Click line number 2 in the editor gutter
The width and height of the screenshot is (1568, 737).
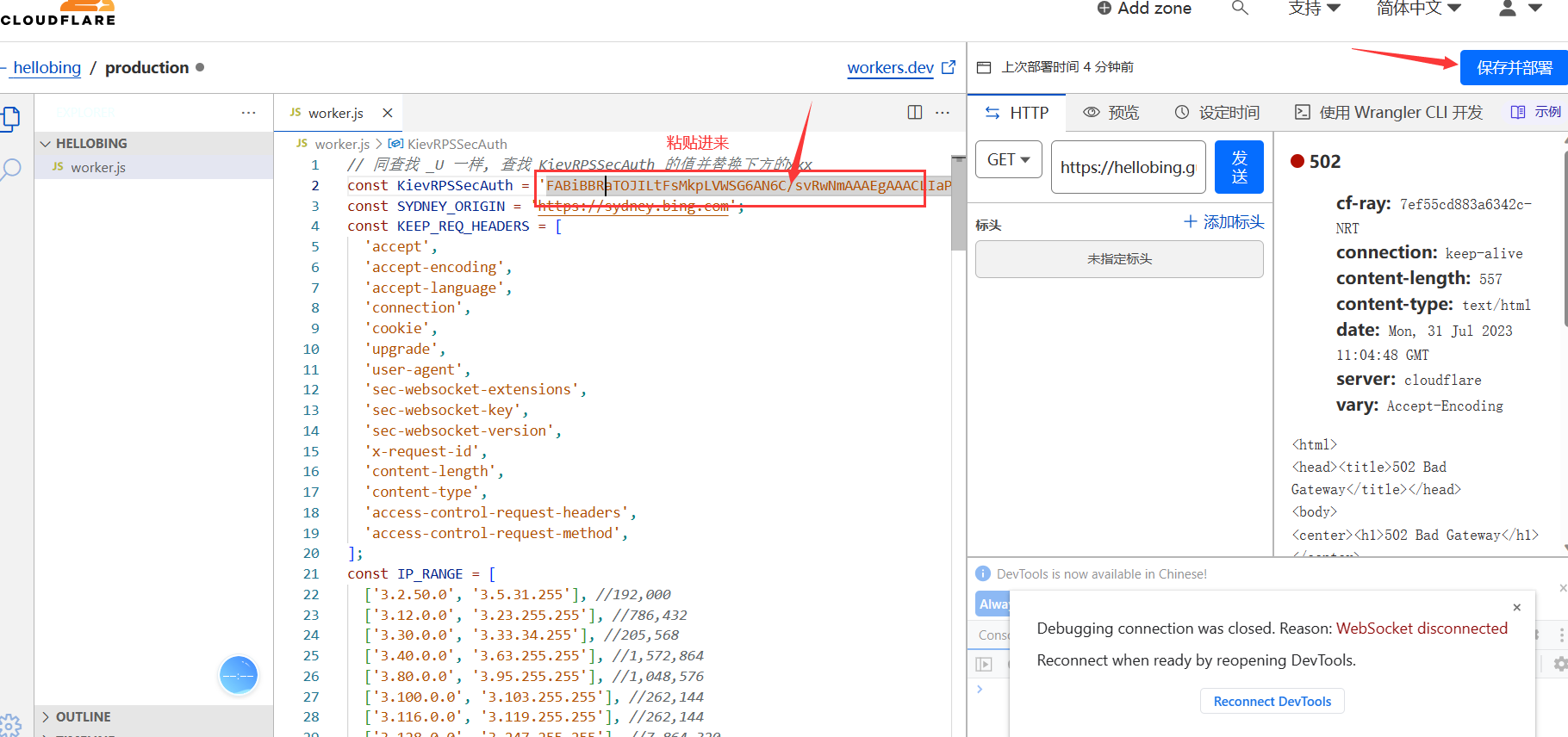(315, 186)
